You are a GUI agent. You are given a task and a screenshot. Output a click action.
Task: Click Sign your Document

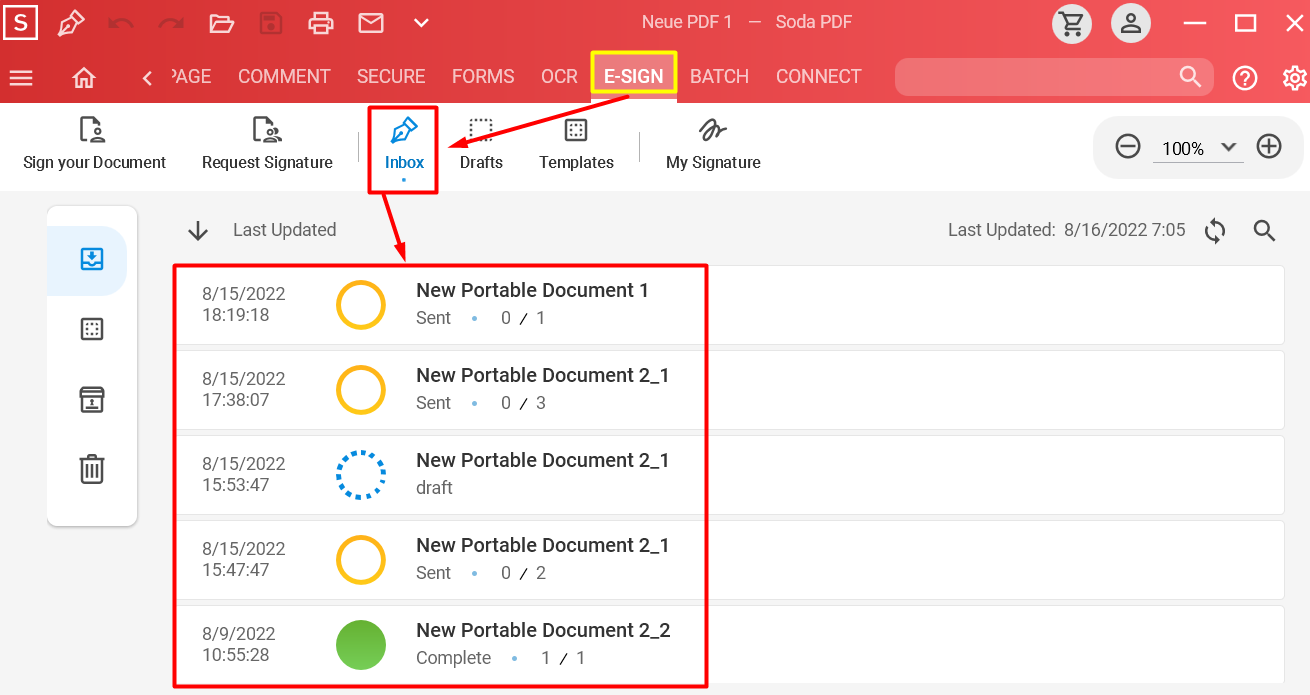(x=94, y=145)
